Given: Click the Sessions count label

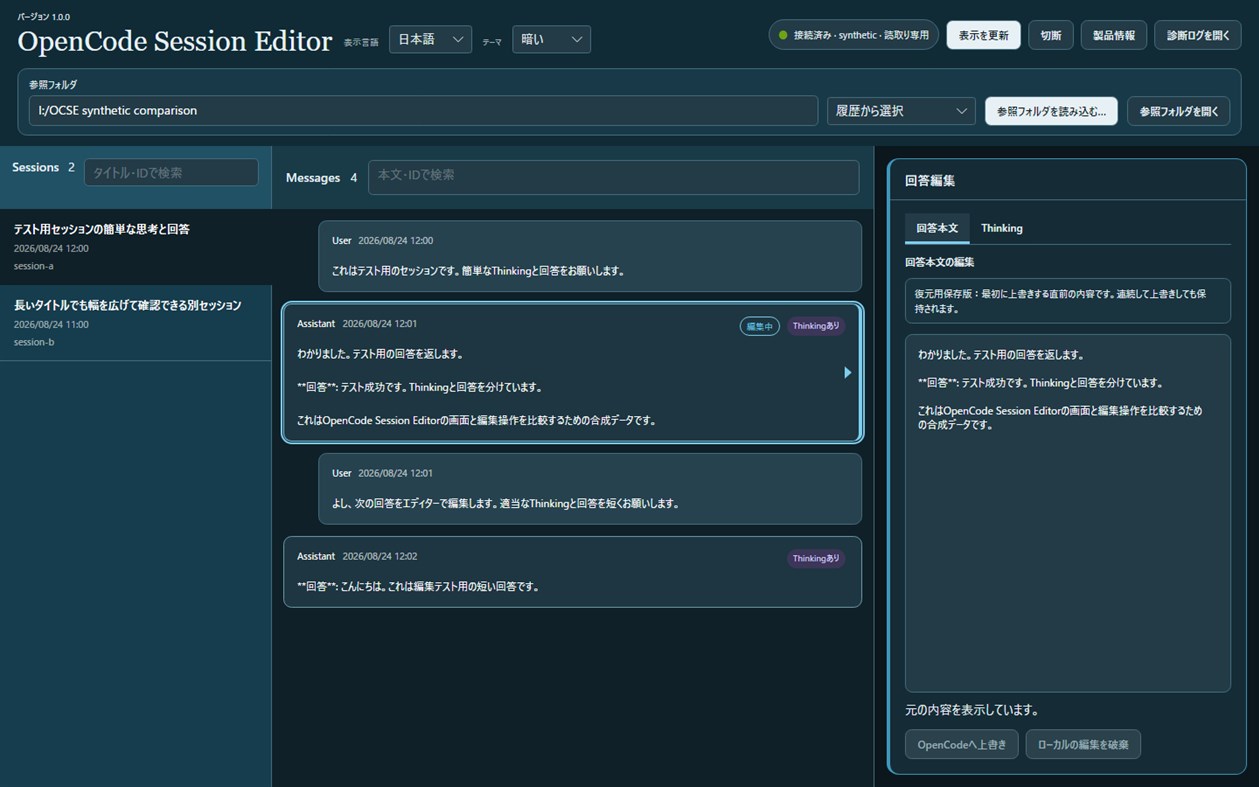Looking at the screenshot, I should tap(43, 167).
